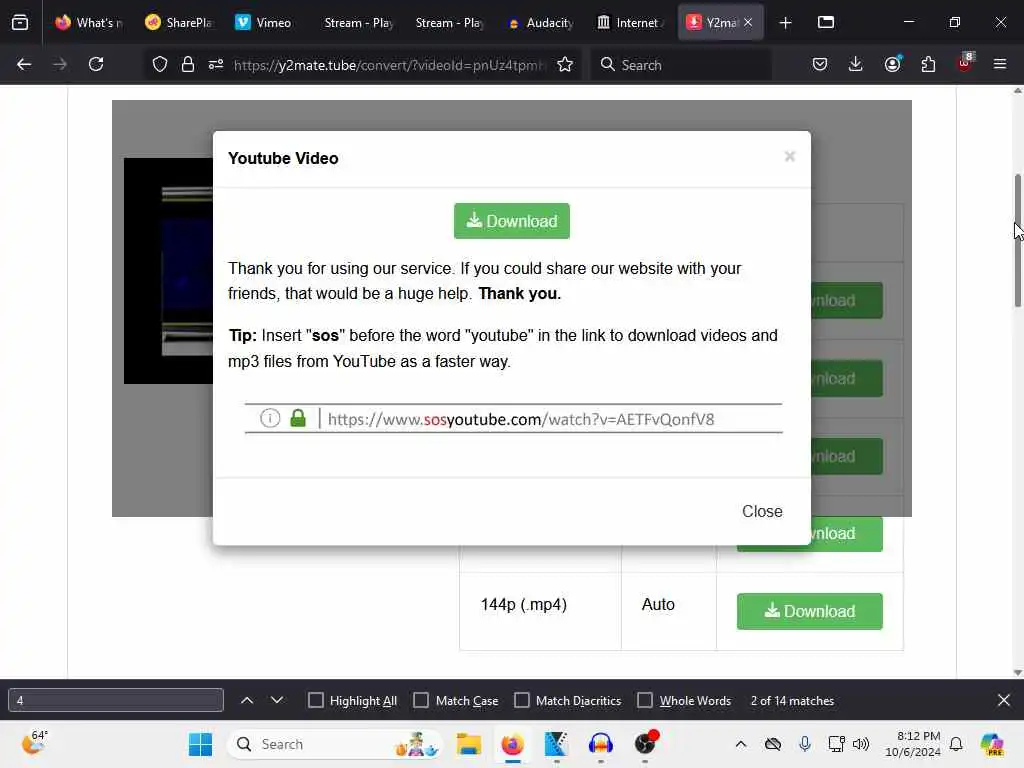
Task: Switch to What's new tab
Action: [x=89, y=23]
